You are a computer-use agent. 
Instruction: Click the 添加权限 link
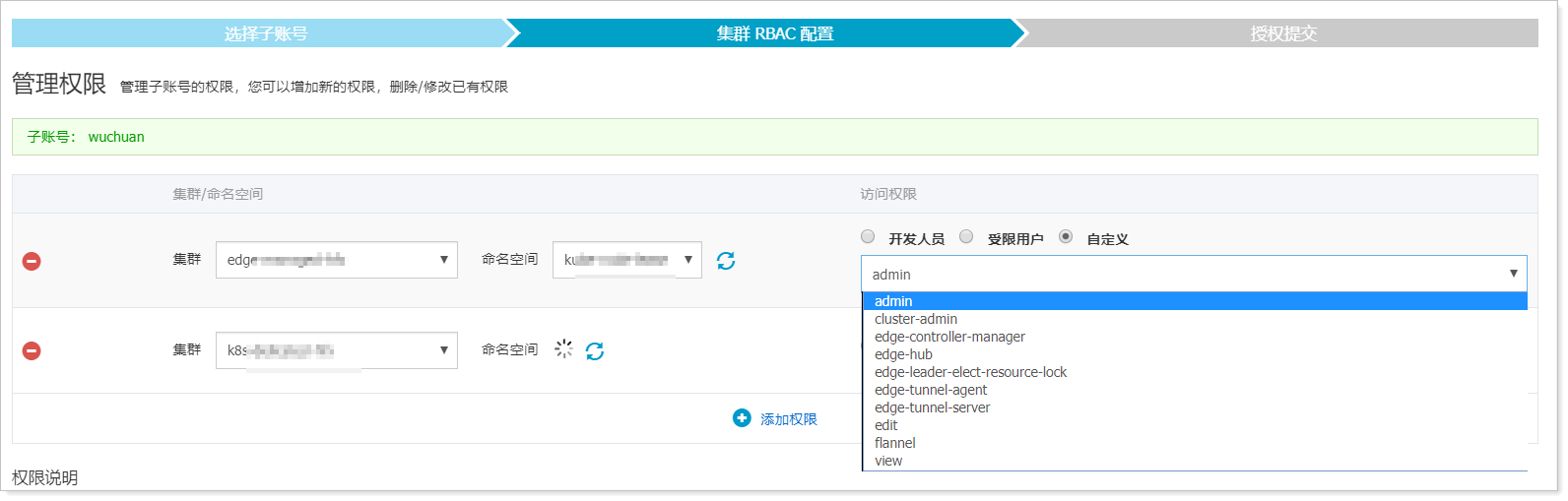(789, 419)
